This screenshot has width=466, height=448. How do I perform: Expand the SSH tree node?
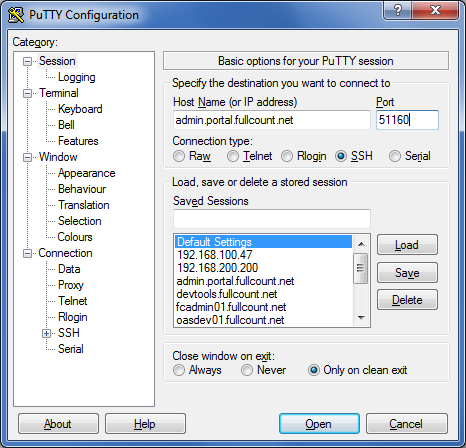point(47,333)
